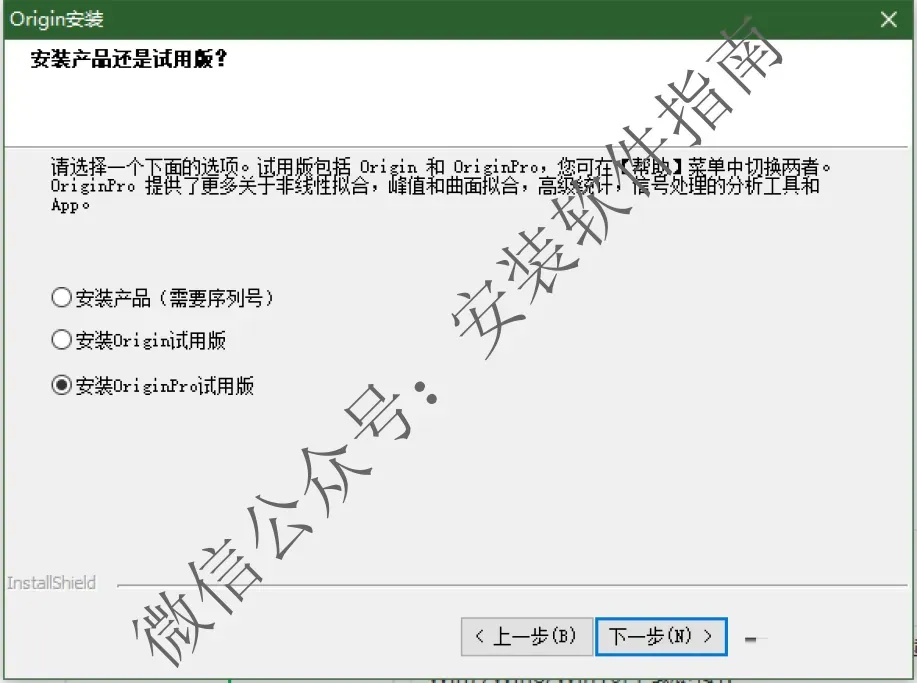The image size is (917, 683).
Task: Go back with 上一步(B) button
Action: [527, 636]
